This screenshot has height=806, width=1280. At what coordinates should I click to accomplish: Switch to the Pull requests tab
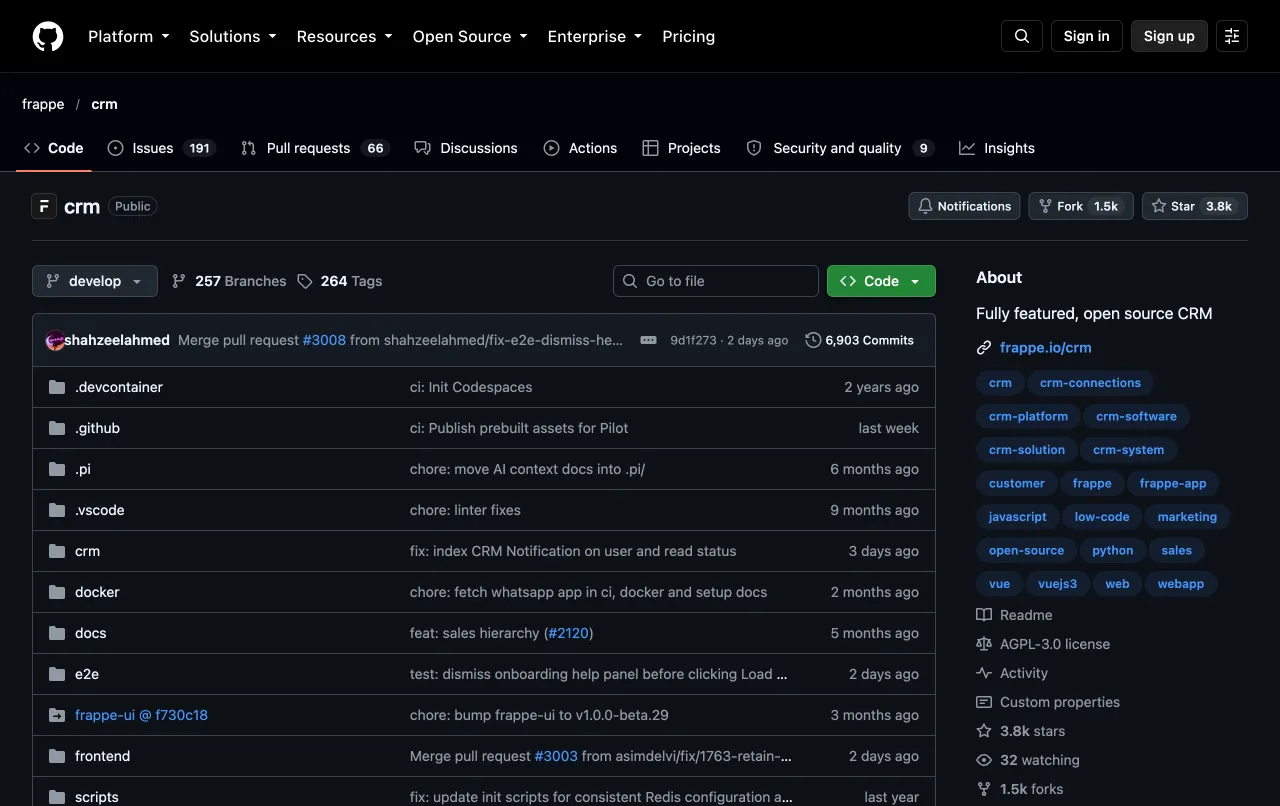point(314,148)
